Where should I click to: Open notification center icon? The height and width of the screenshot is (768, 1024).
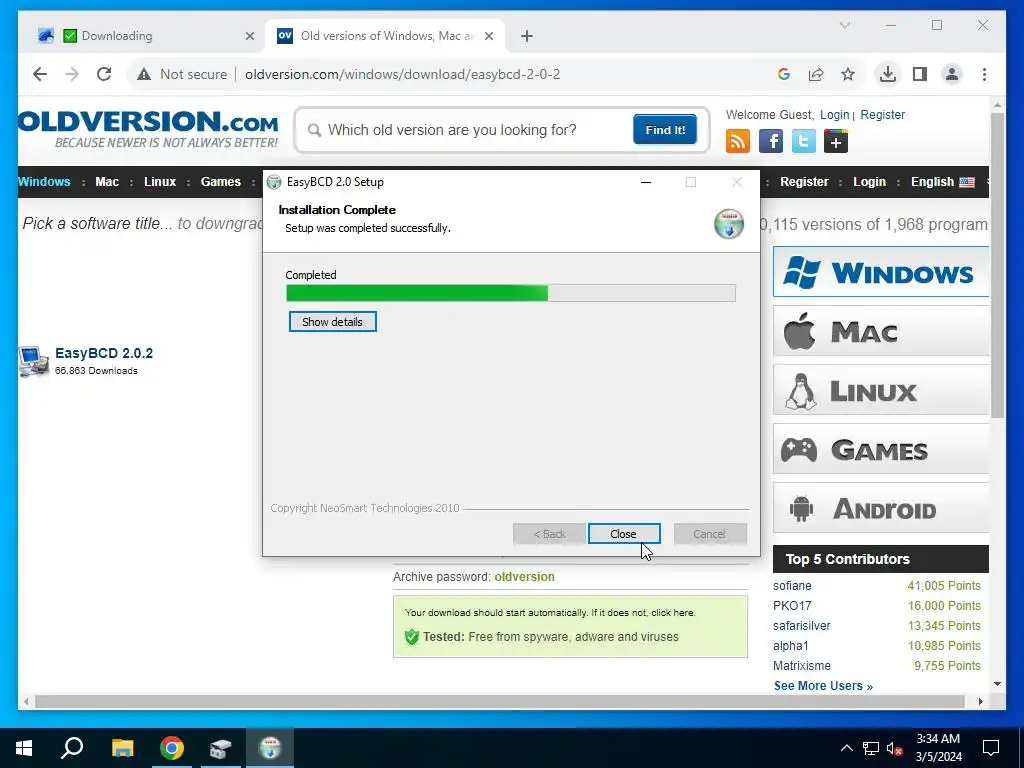click(991, 748)
